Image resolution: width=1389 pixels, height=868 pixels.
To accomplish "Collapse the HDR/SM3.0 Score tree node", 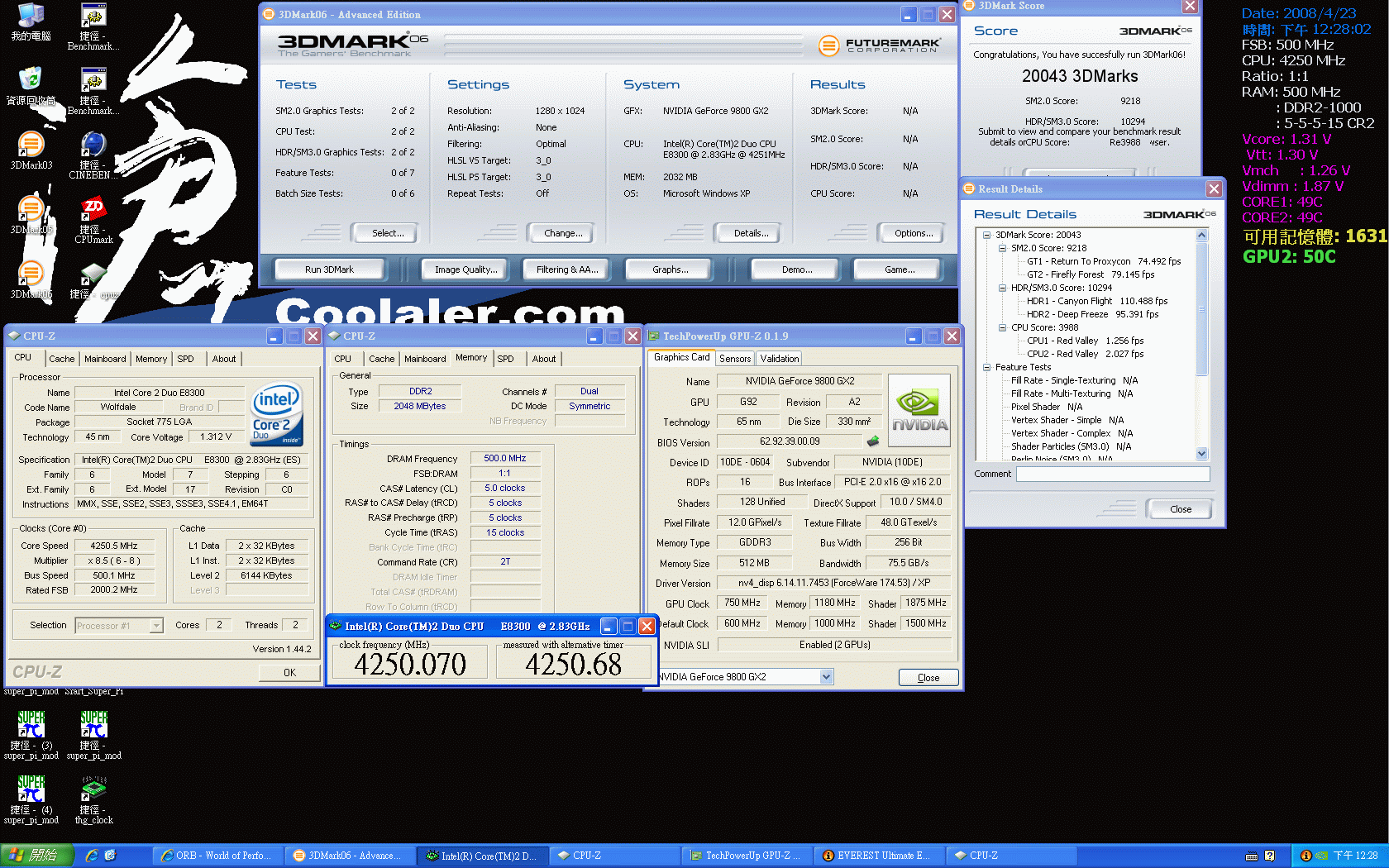I will click(1002, 288).
